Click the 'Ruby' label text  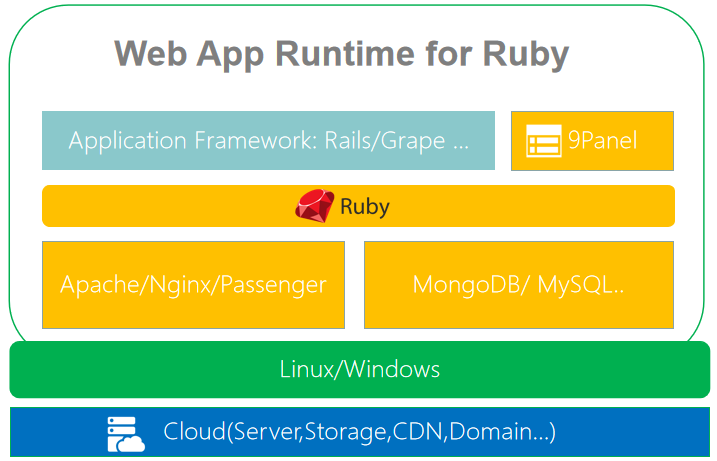365,207
